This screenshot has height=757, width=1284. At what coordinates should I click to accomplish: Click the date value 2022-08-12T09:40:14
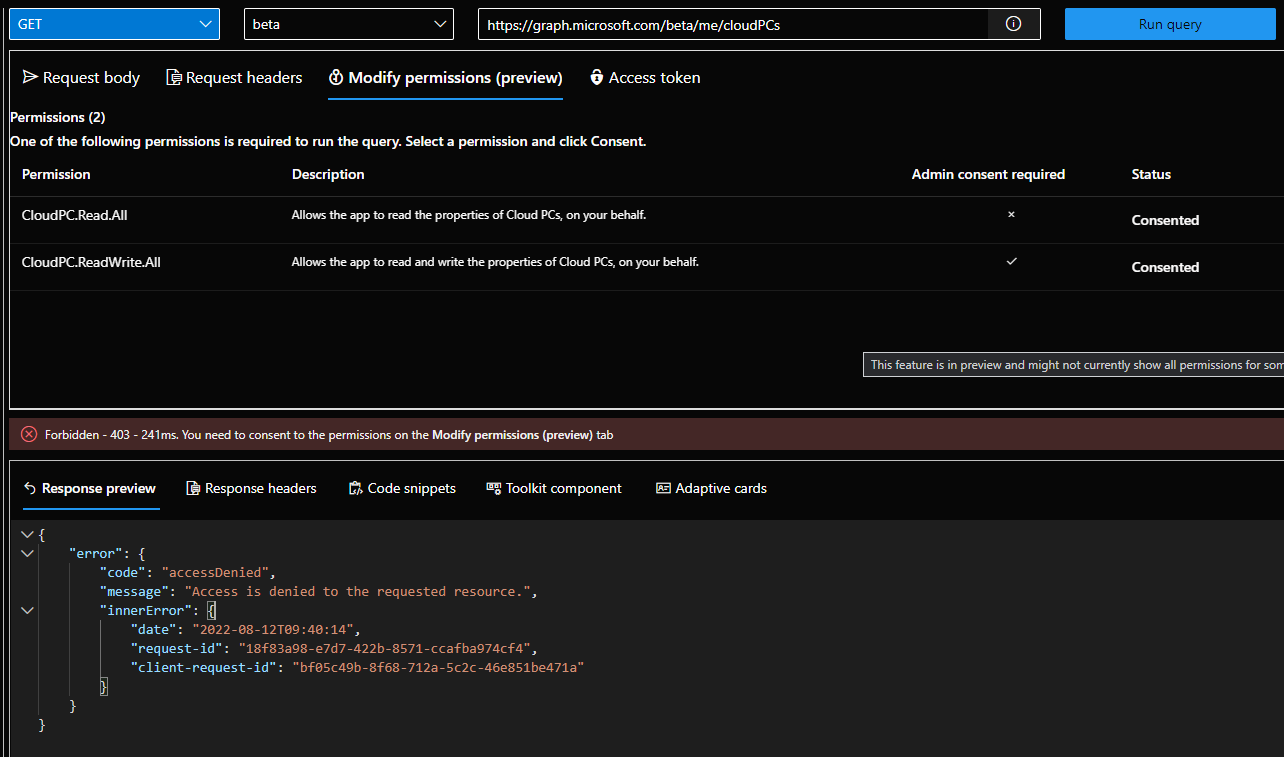click(x=274, y=629)
